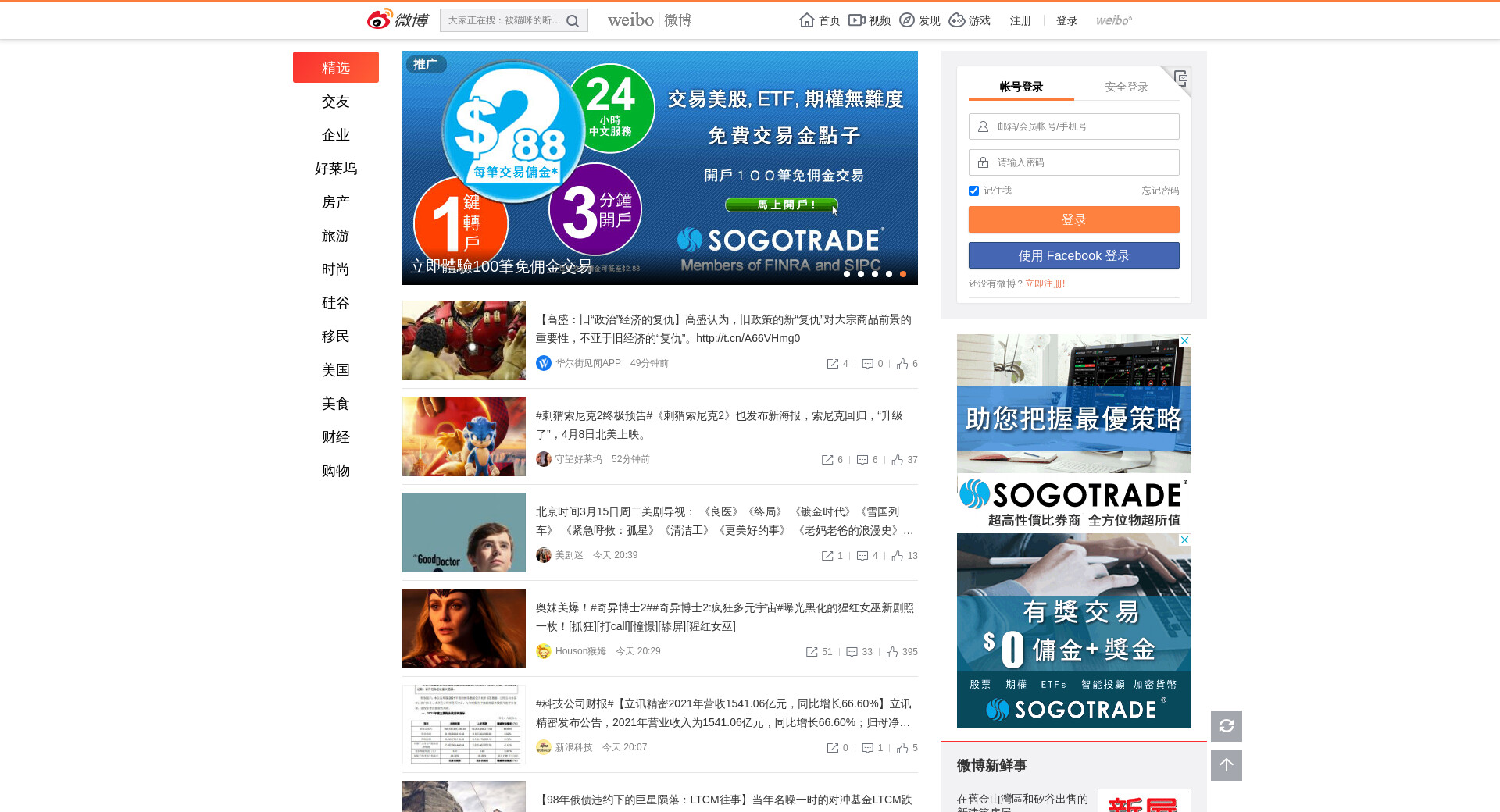Select the first carousel indicator dot

pos(847,274)
